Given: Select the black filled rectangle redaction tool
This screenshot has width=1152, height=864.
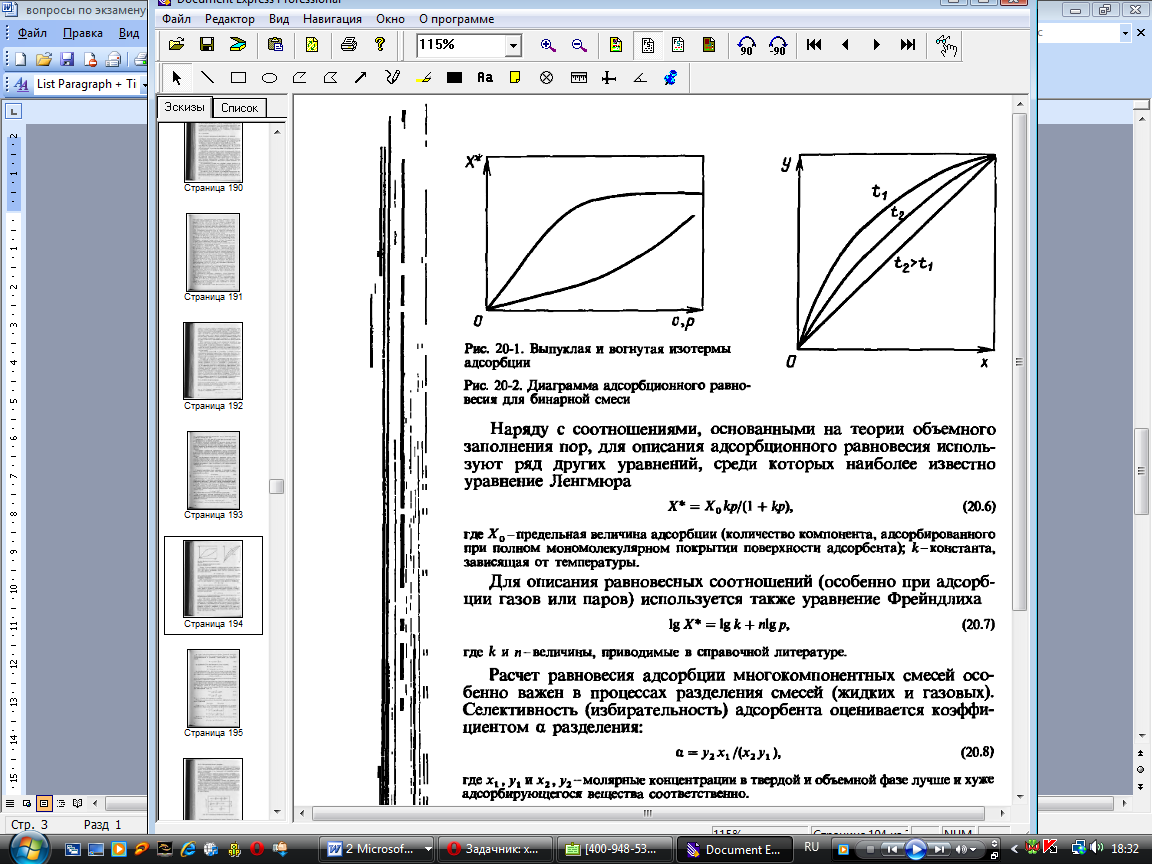Looking at the screenshot, I should (x=454, y=77).
